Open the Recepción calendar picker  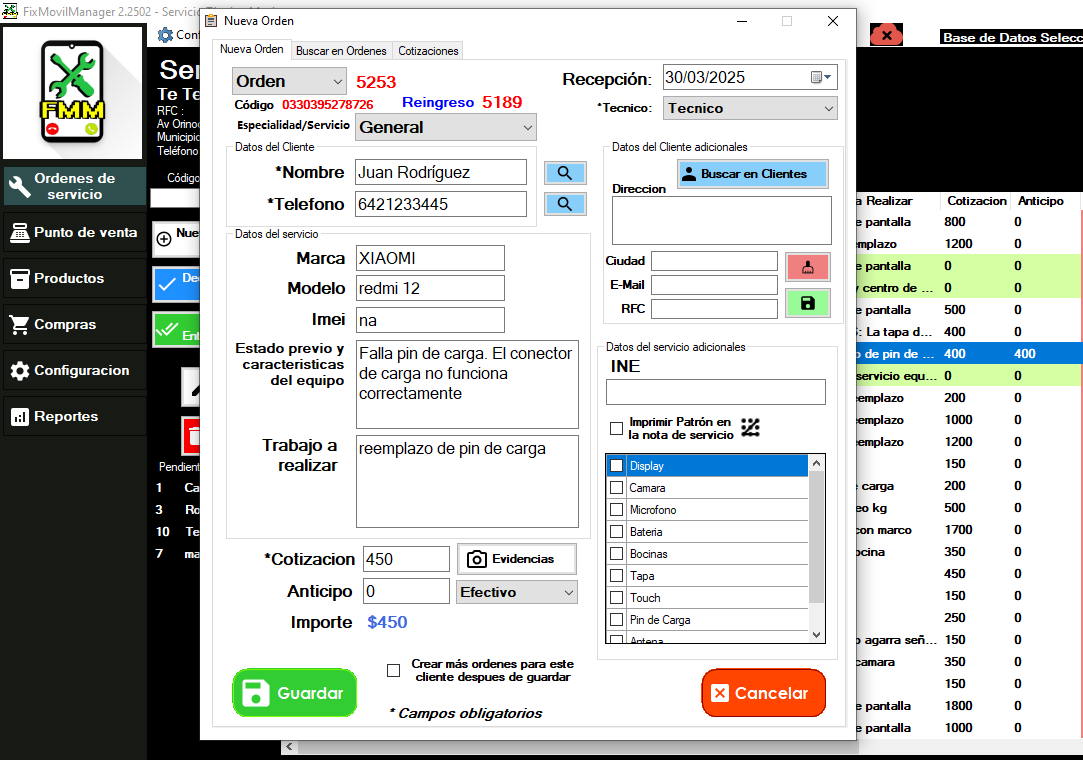click(821, 77)
